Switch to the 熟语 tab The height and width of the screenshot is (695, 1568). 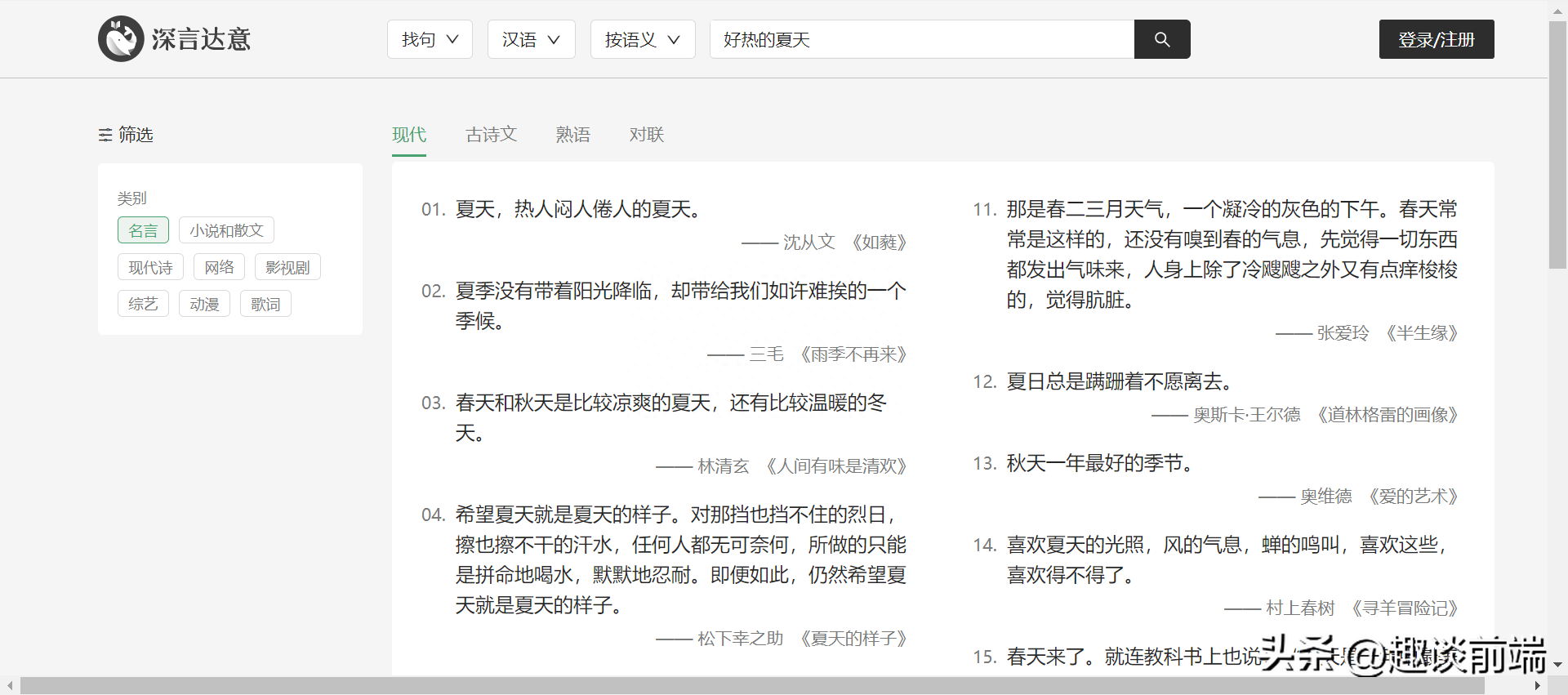[572, 135]
